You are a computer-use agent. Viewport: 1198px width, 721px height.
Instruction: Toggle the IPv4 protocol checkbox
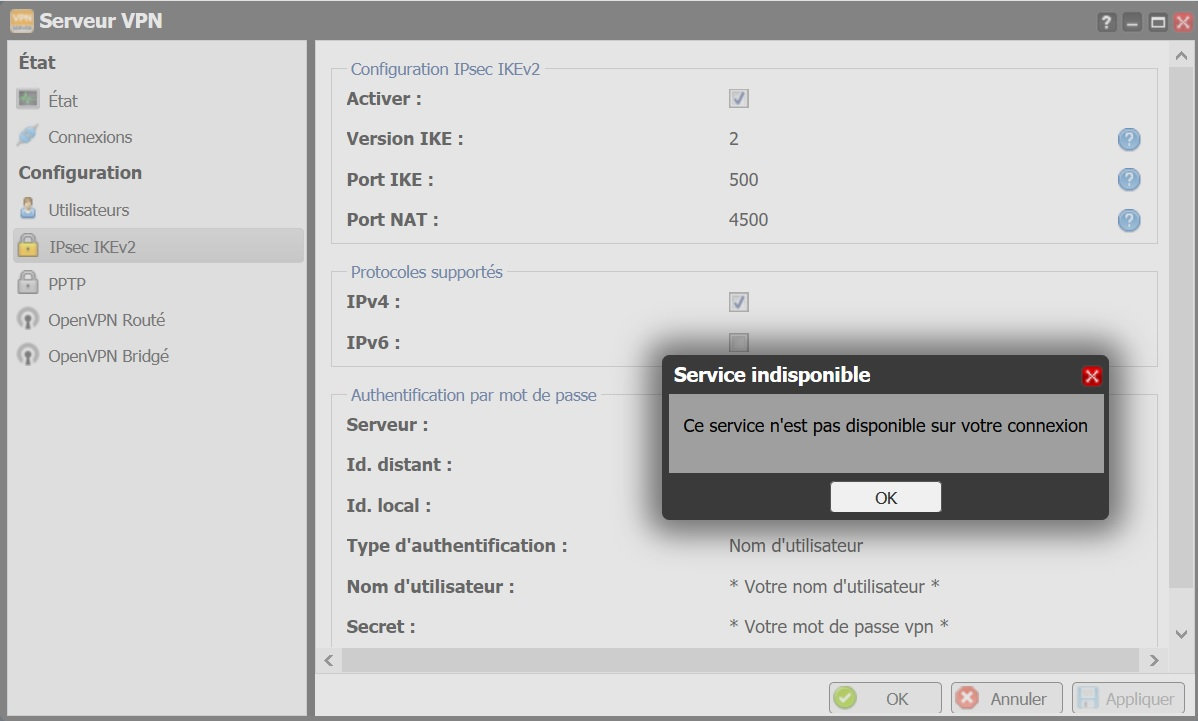739,302
